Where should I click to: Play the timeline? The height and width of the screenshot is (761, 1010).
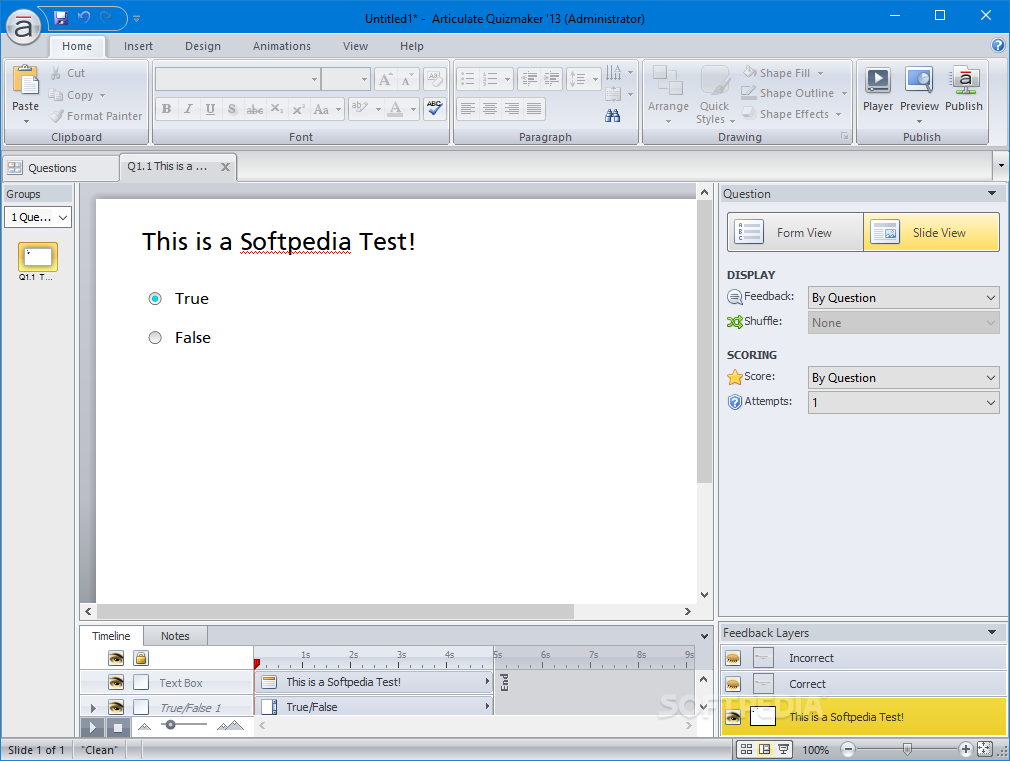click(x=93, y=727)
